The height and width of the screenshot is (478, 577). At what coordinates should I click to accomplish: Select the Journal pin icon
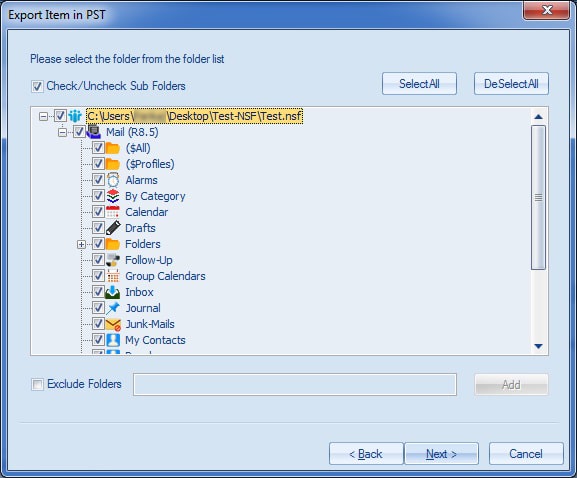113,308
